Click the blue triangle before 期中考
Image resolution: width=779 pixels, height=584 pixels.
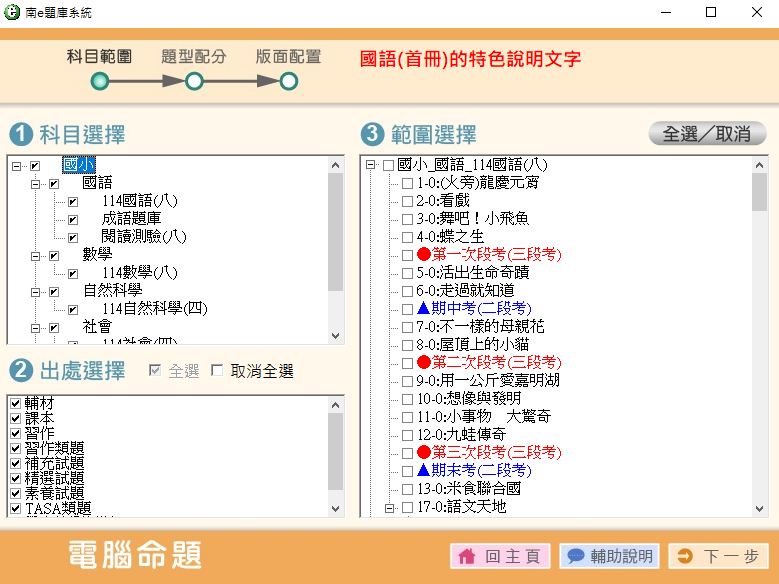tap(423, 308)
